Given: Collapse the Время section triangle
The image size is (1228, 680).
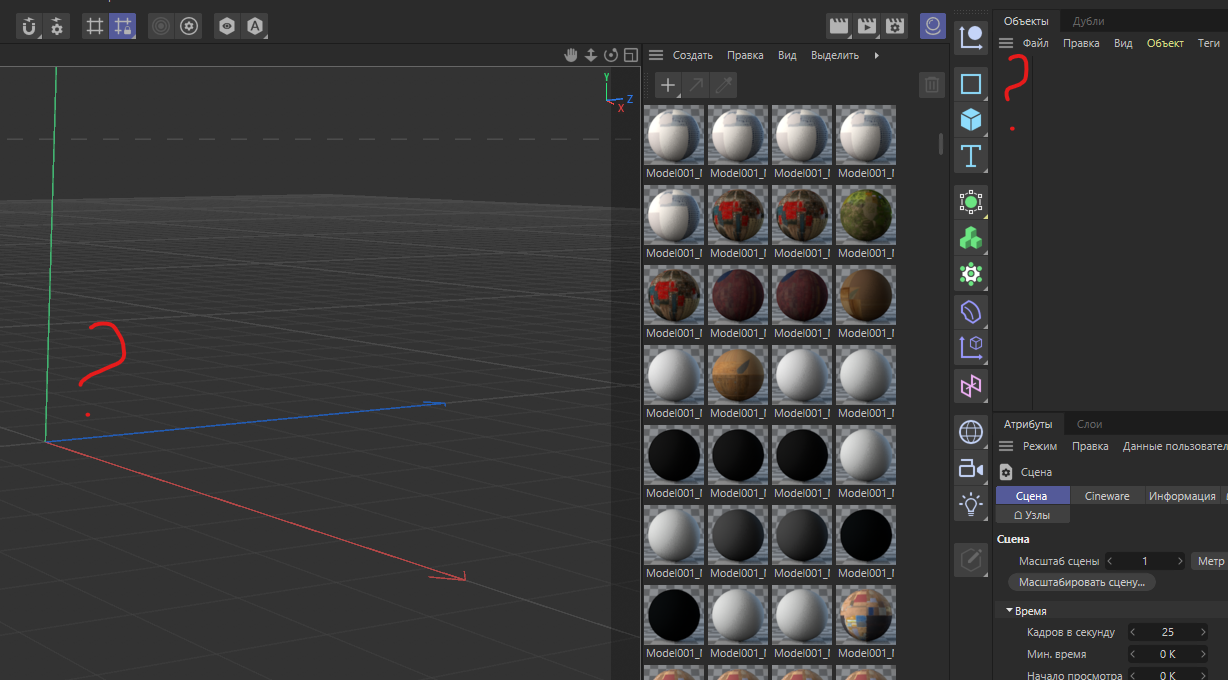Looking at the screenshot, I should tap(1010, 611).
